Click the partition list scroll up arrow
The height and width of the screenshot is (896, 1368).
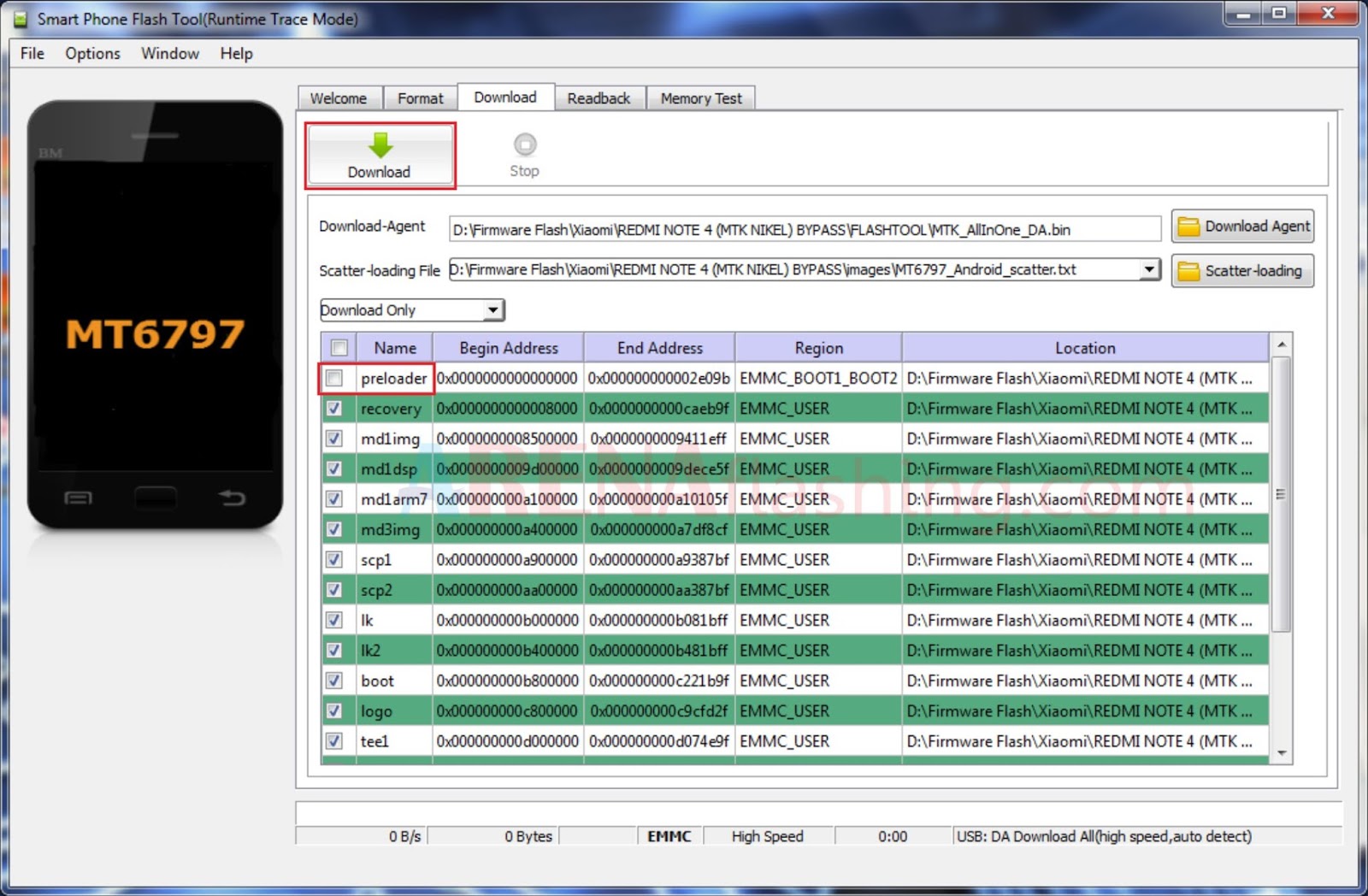pyautogui.click(x=1281, y=345)
